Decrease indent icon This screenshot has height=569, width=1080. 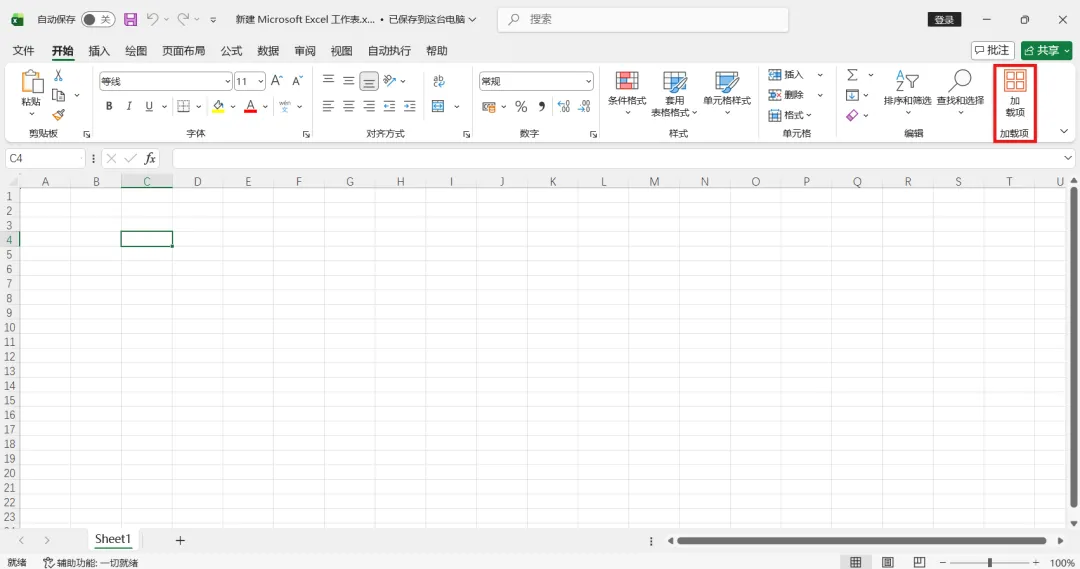pos(389,106)
